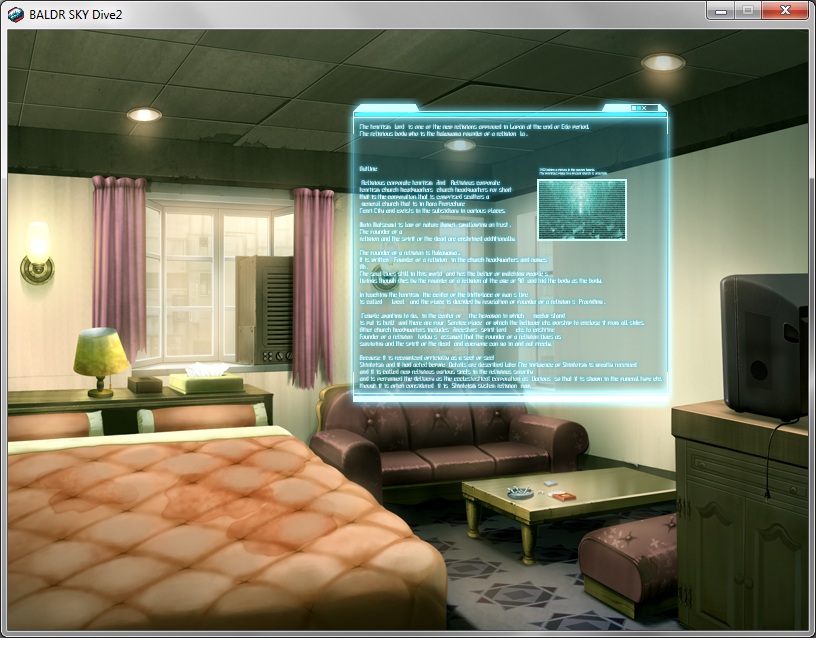Click the BALDR SKY Dive2 title bar icon
Viewport: 816px width, 653px height.
point(16,15)
